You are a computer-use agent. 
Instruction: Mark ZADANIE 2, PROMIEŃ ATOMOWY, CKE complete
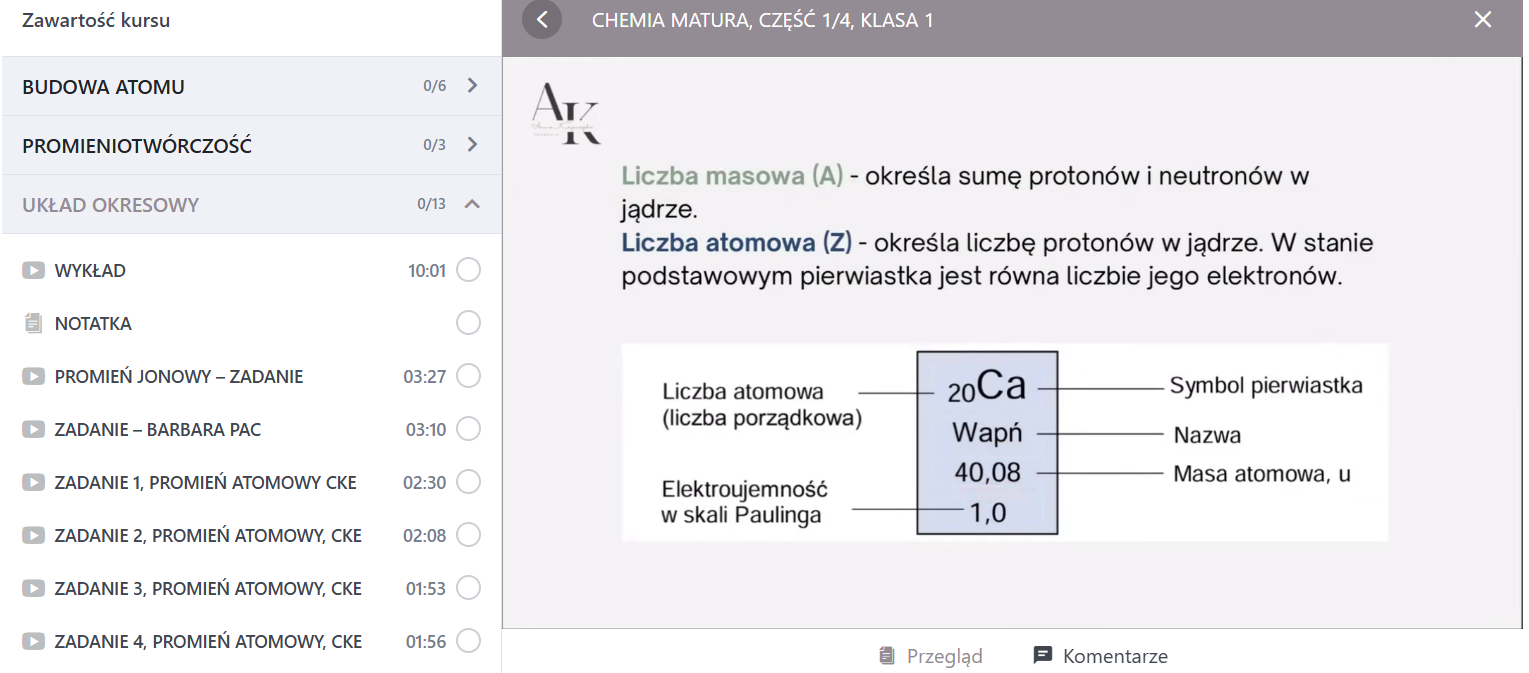point(467,534)
